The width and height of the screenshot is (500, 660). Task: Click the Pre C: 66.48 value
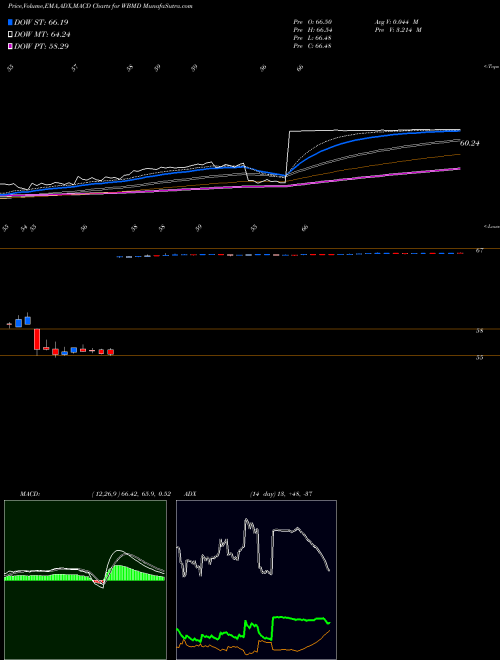pyautogui.click(x=312, y=46)
